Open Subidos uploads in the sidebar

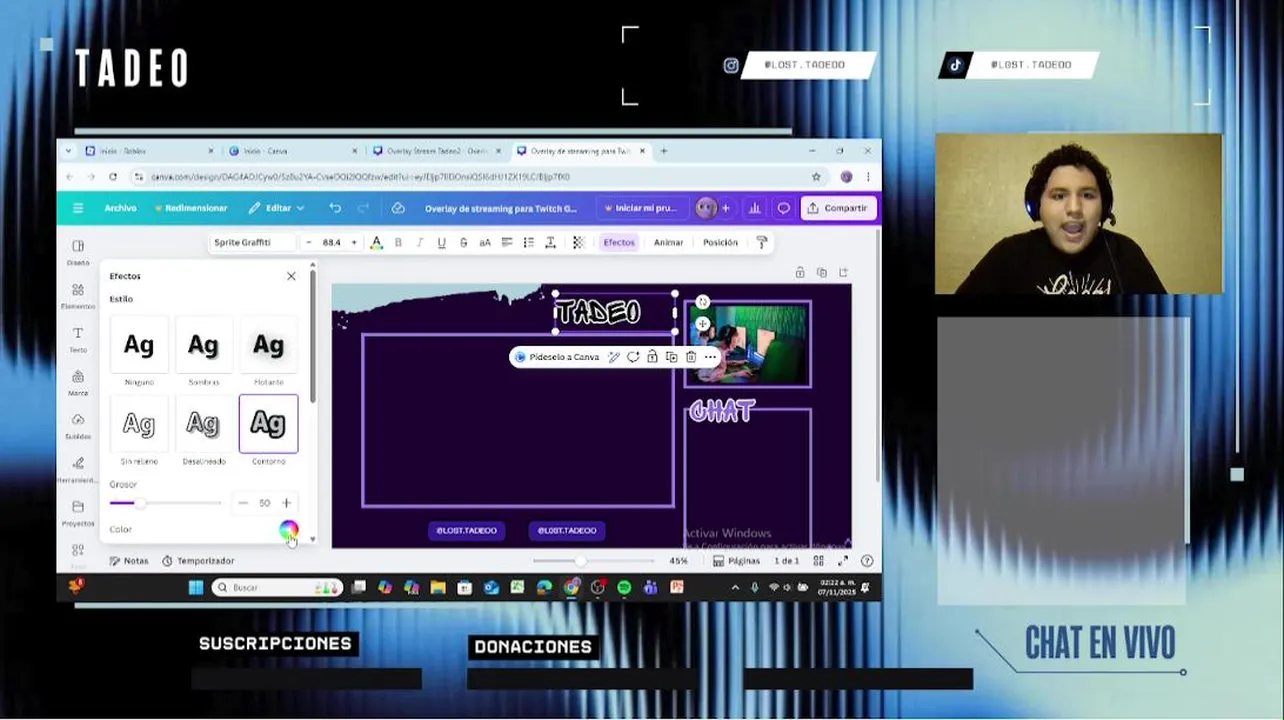(x=78, y=426)
